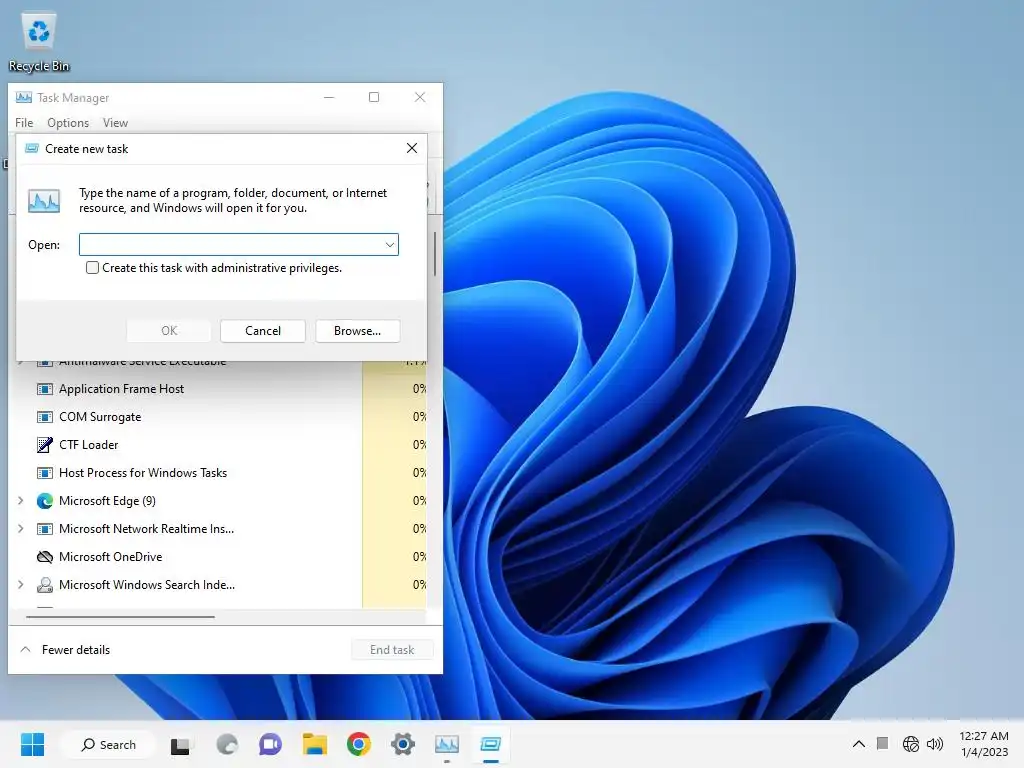Open File Explorer from the taskbar
Viewport: 1024px width, 768px height.
click(x=315, y=744)
